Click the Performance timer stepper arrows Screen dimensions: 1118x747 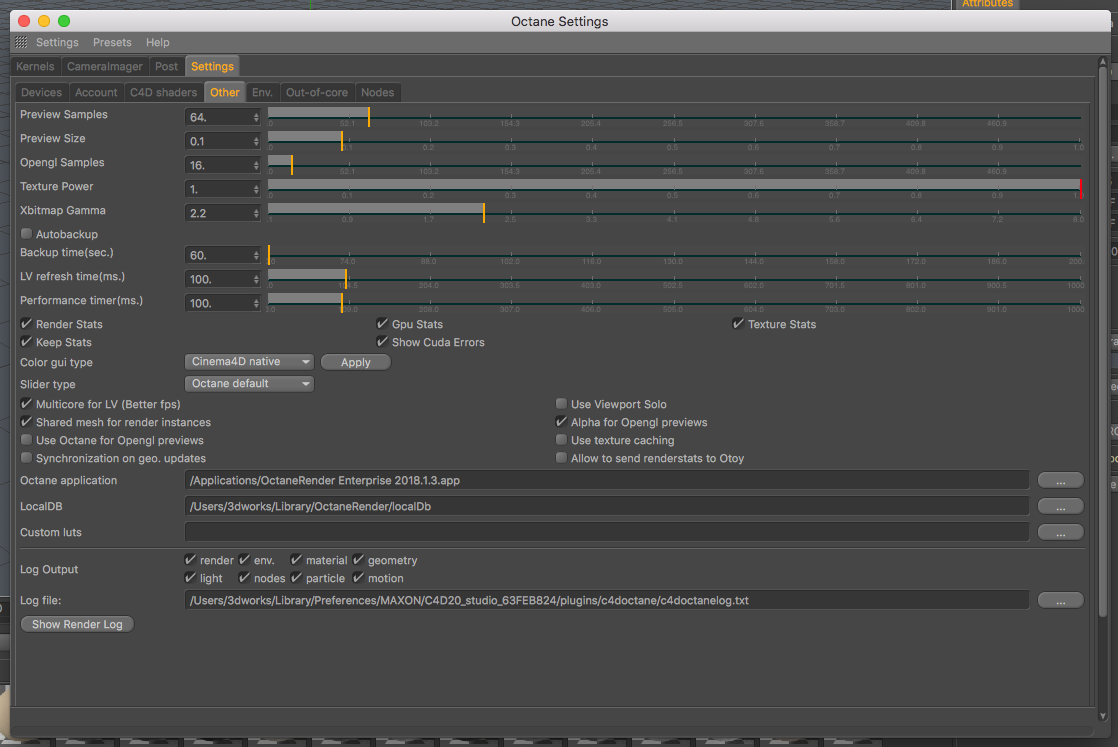coord(256,303)
